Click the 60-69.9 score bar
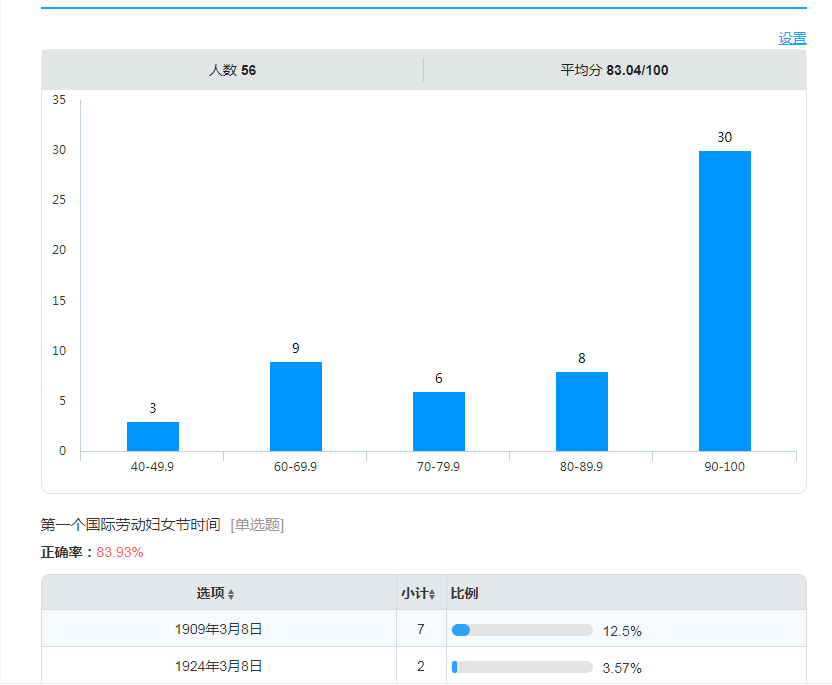Image resolution: width=832 pixels, height=685 pixels. tap(296, 406)
